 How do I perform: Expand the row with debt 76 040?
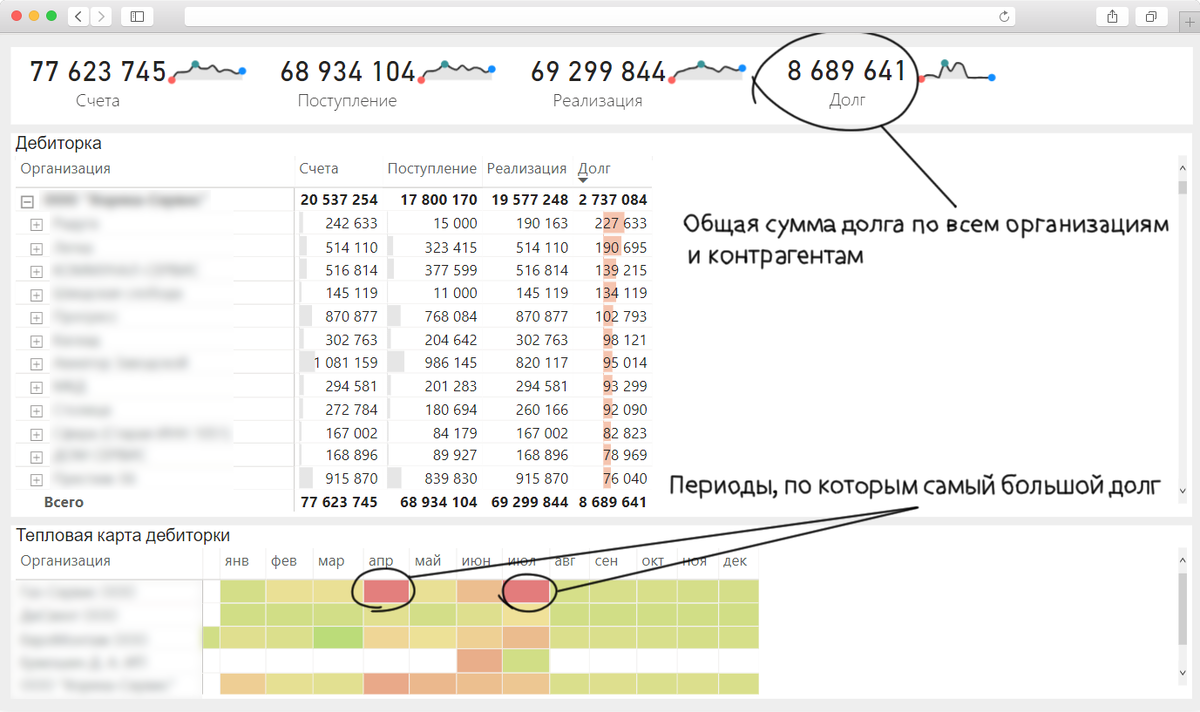pos(37,480)
